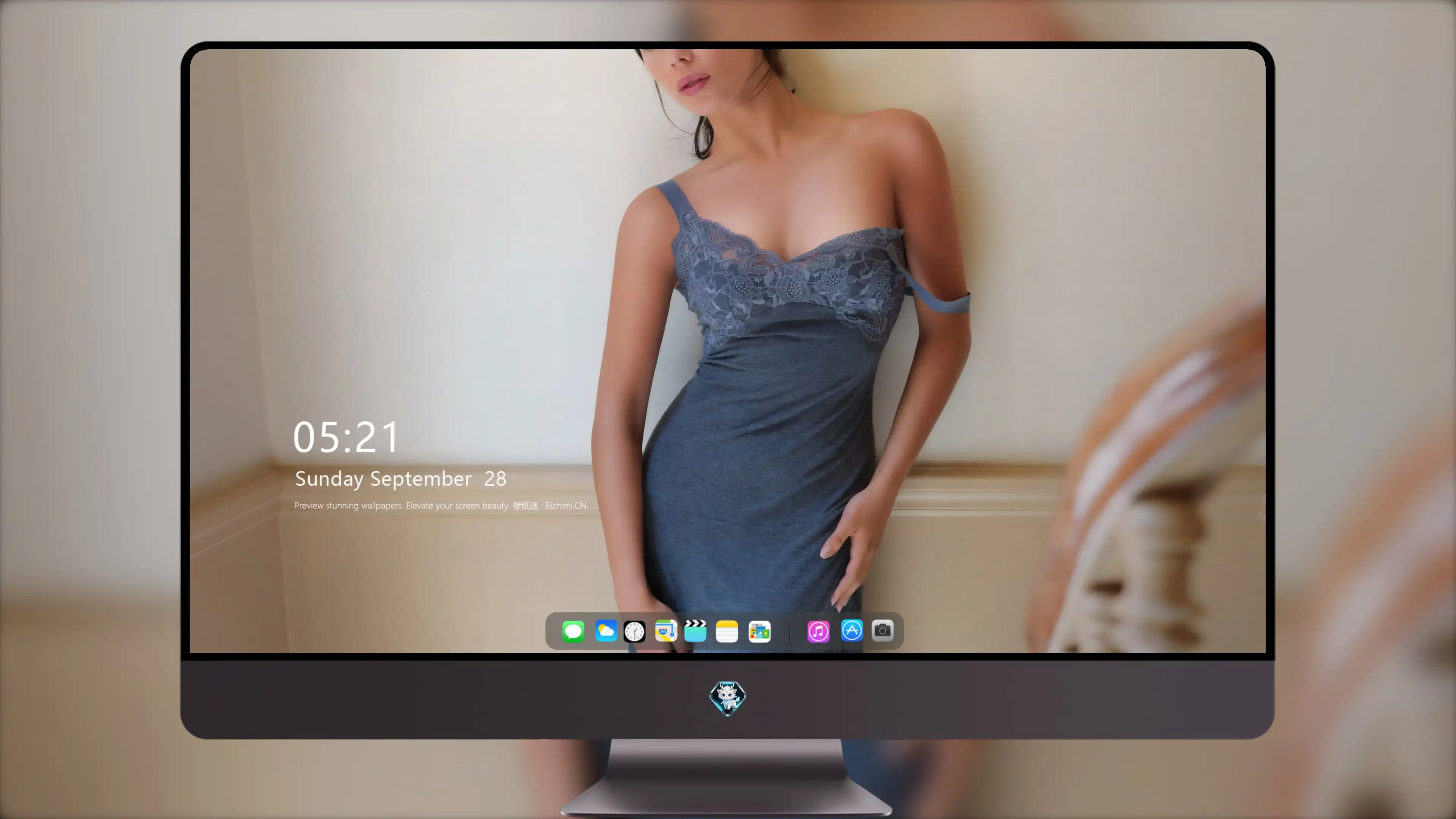Open the blue App Store icon
1456x819 pixels.
tap(852, 631)
